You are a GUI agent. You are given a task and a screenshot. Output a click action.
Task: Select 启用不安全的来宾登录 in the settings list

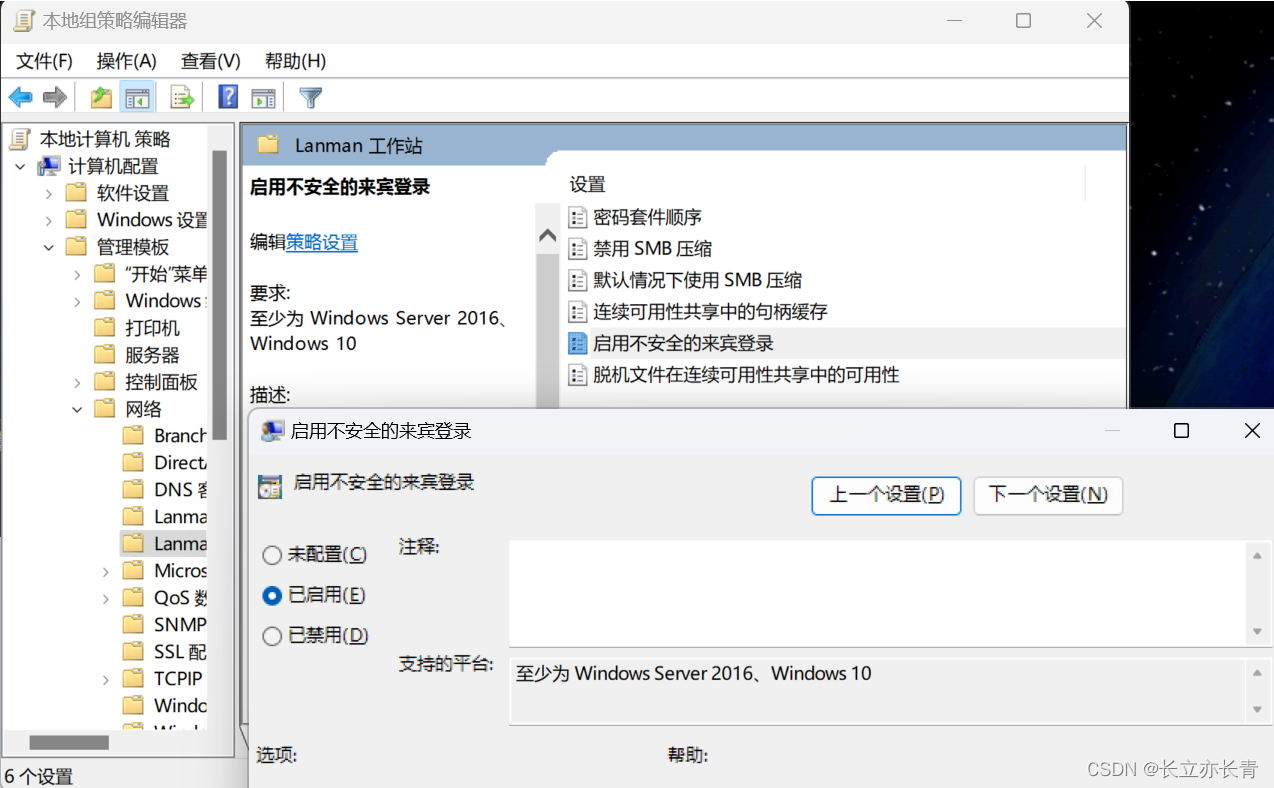pos(683,343)
